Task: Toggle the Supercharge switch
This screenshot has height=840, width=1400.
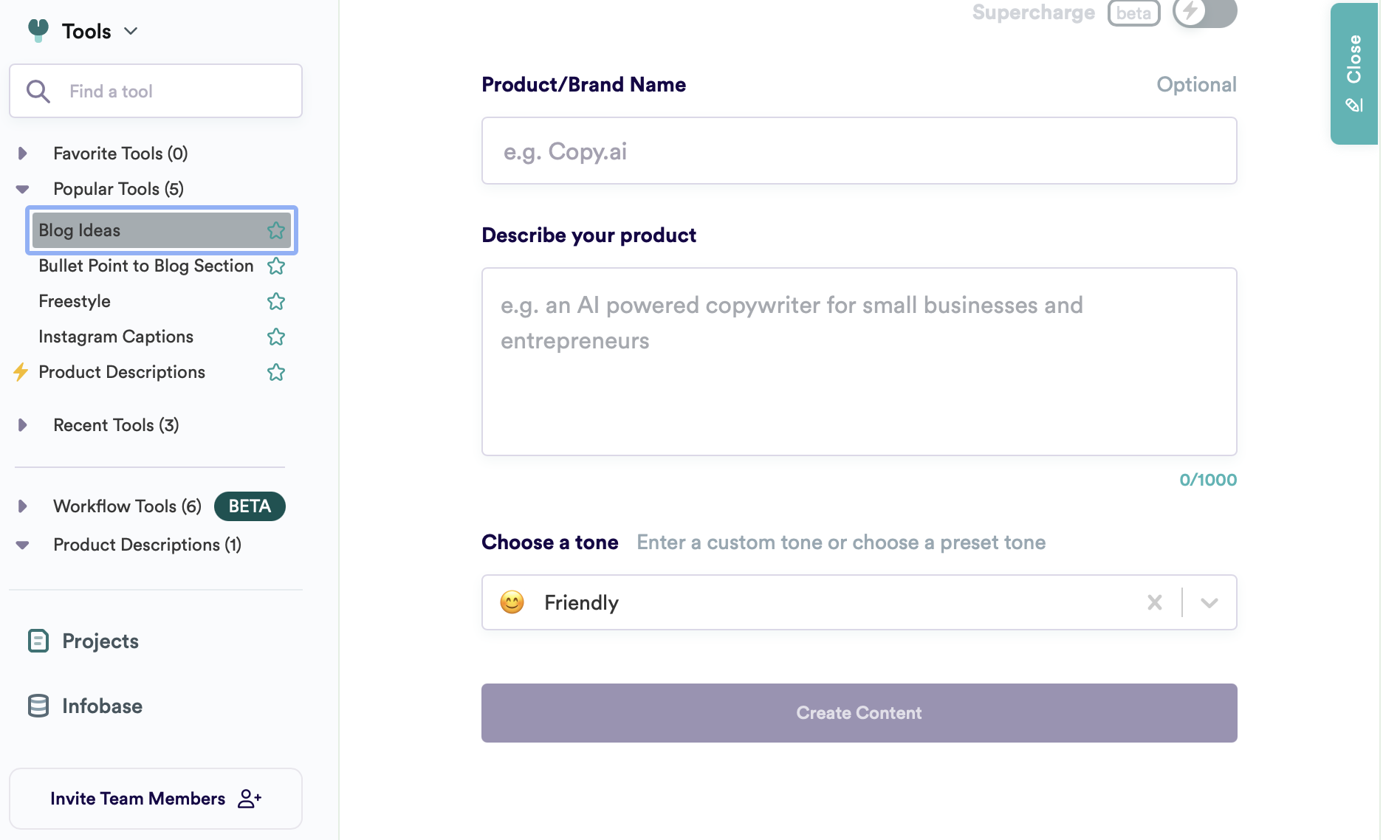Action: pos(1204,13)
